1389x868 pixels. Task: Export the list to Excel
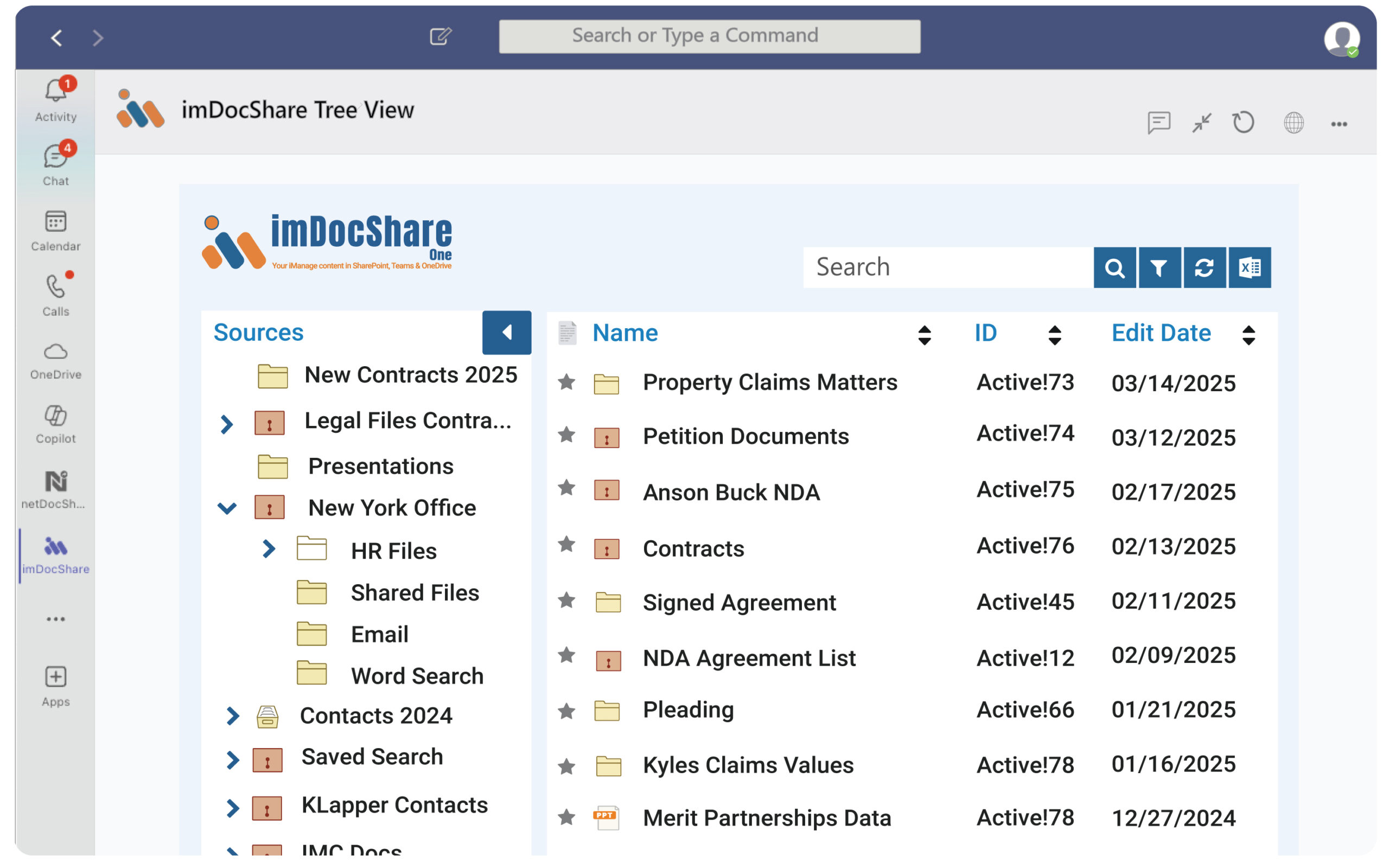(1250, 267)
